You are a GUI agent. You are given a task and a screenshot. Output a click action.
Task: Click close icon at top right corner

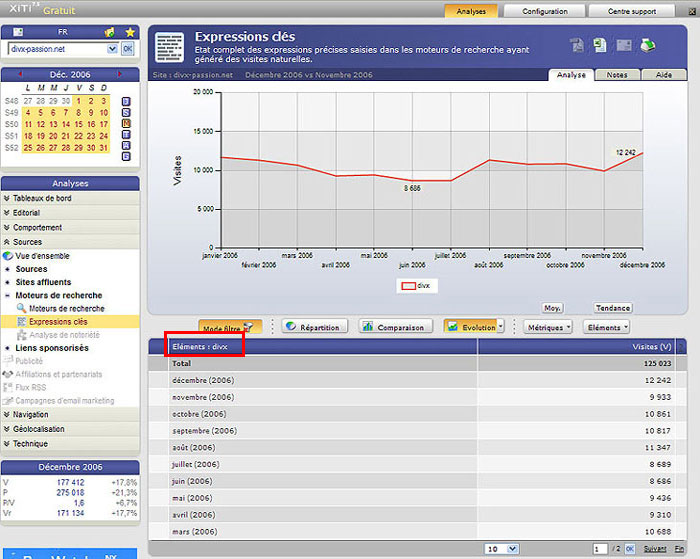point(693,12)
